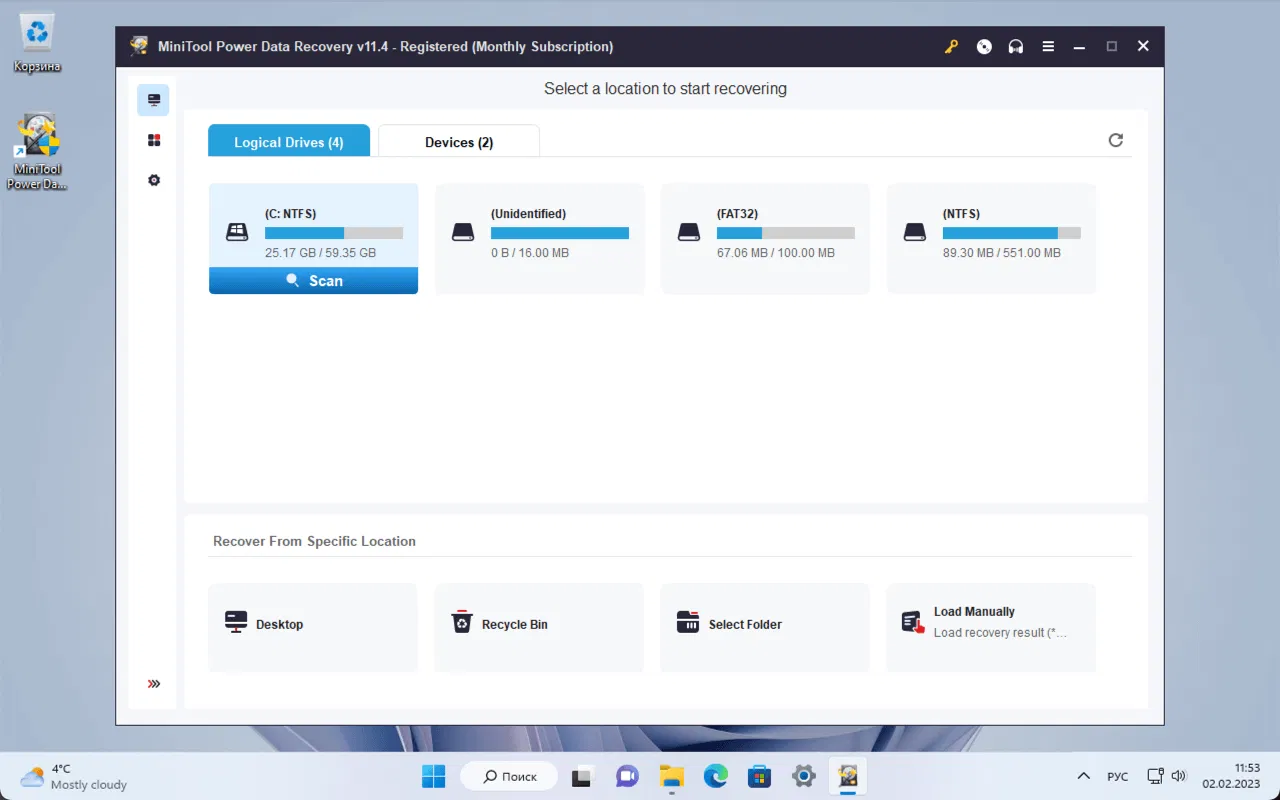Click the text '0 B / 16.00 MB'
1280x800 pixels.
530,253
